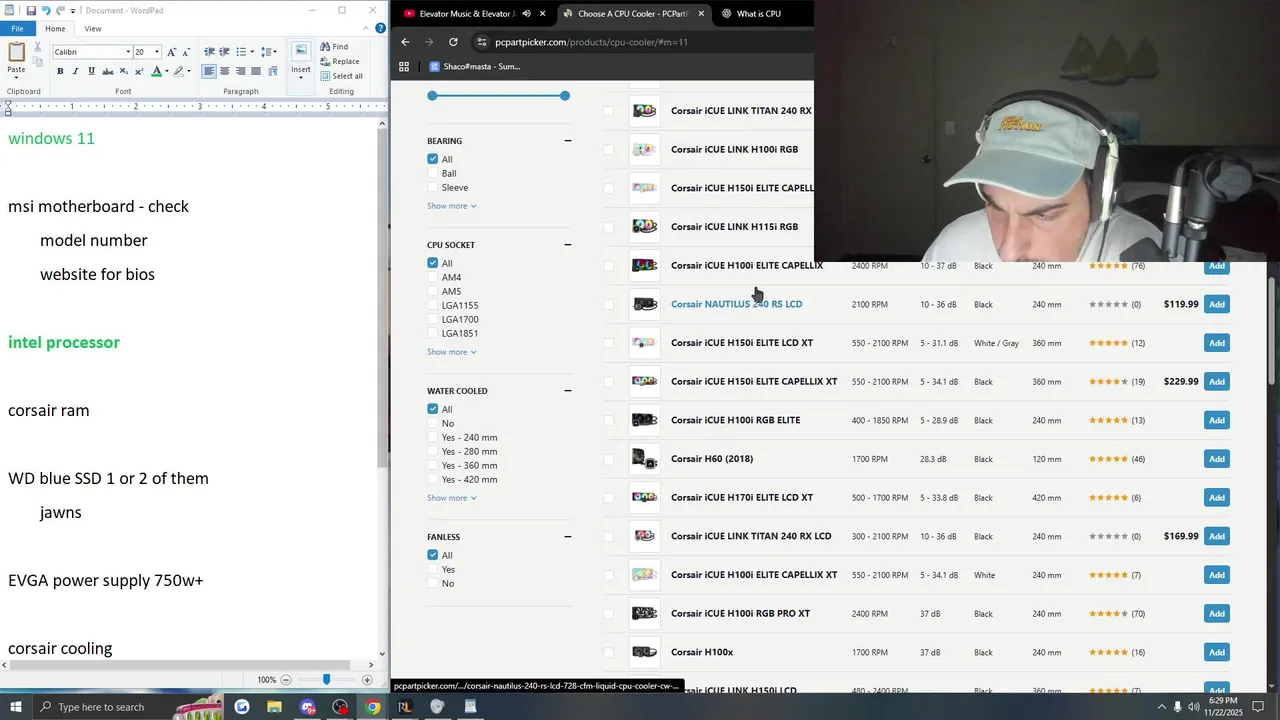Open Corsair H100x product link
The image size is (1280, 720).
702,652
